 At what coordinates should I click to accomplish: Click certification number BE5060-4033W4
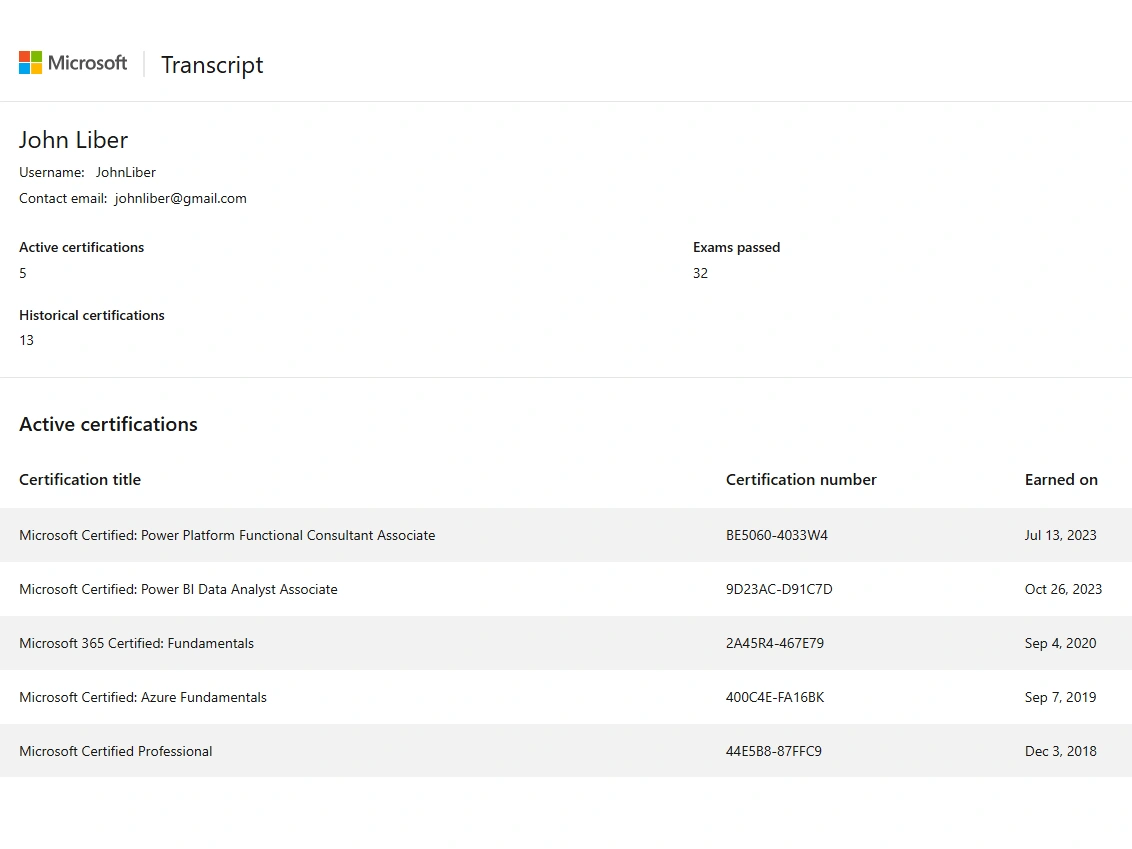point(777,535)
